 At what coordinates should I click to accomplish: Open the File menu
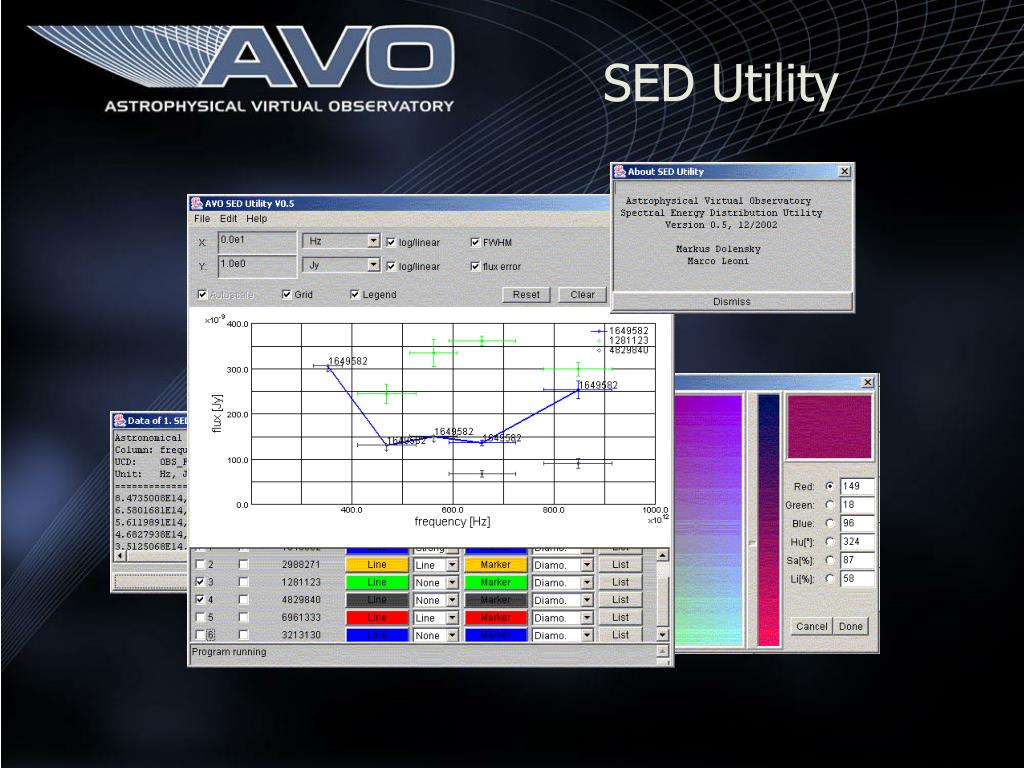202,219
